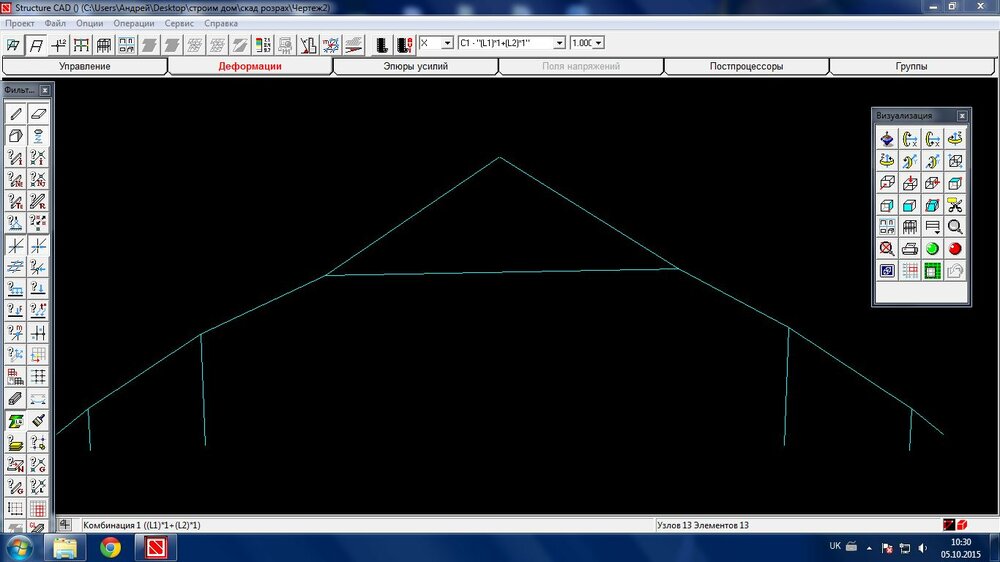1000x562 pixels.
Task: Close the Визуализация panel
Action: pyautogui.click(x=962, y=116)
